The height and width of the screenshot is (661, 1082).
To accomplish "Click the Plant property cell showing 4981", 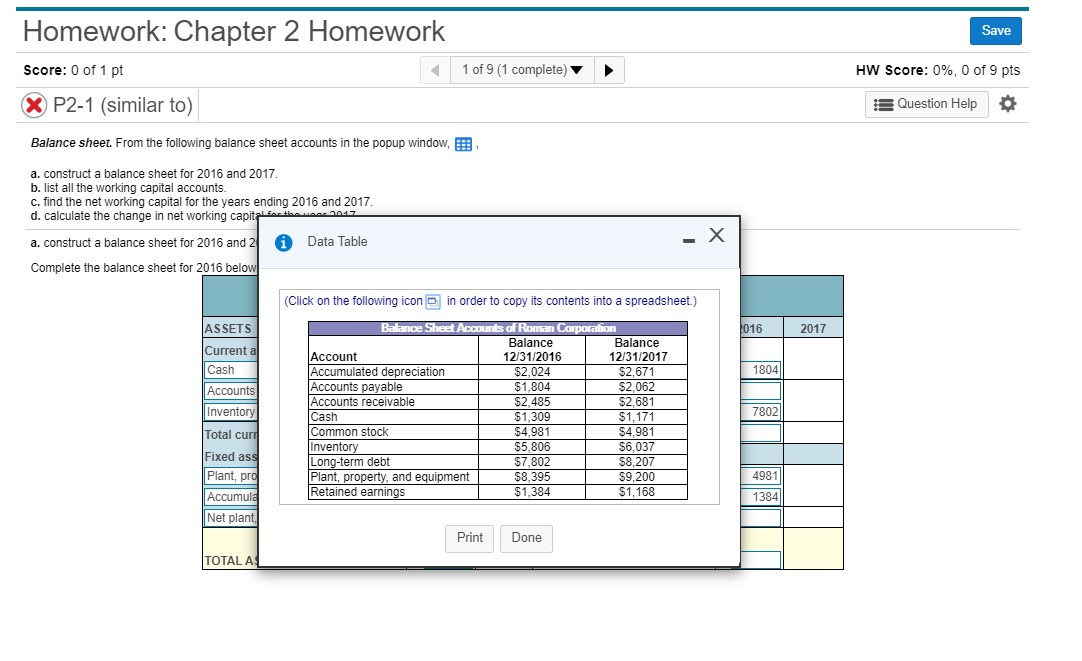I will click(x=759, y=475).
